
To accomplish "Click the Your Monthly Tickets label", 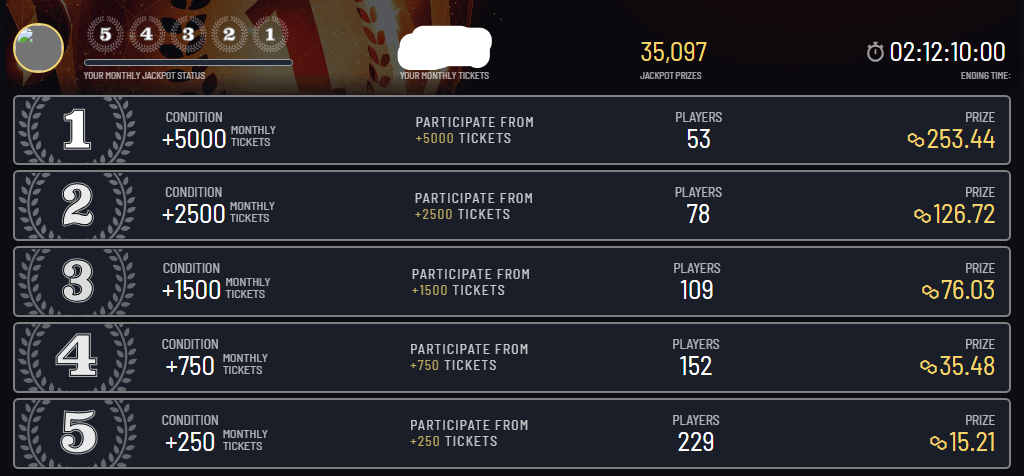I will coord(444,76).
